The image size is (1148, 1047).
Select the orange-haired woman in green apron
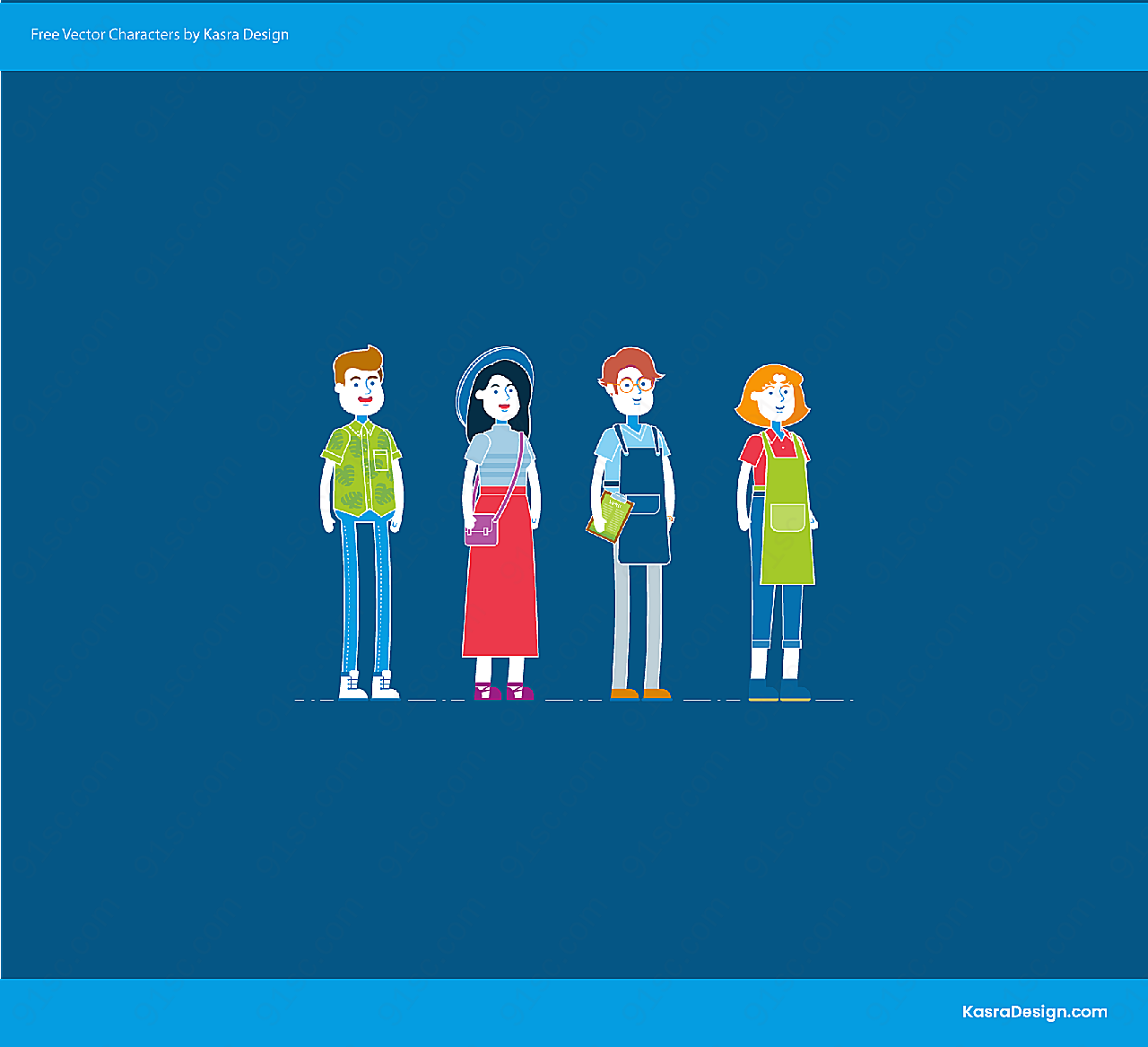pos(777,532)
